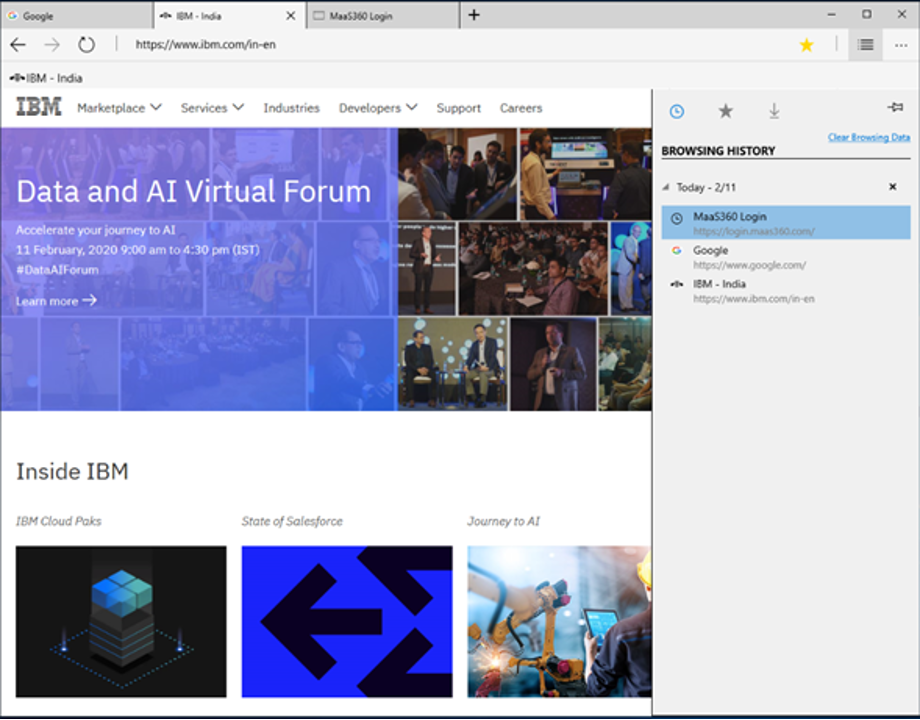Screen dimensions: 920x720
Task: Open Careers menu item
Action: pyautogui.click(x=521, y=108)
